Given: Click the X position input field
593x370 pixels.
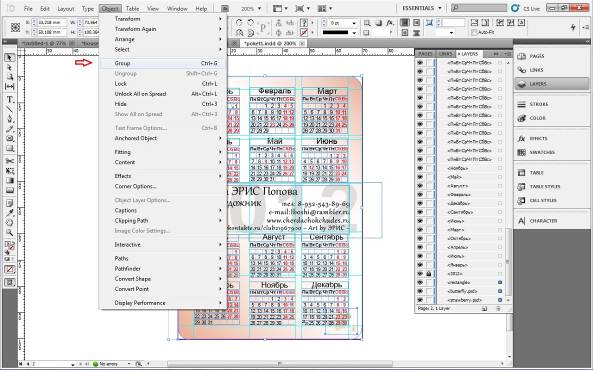Looking at the screenshot, I should [51, 23].
